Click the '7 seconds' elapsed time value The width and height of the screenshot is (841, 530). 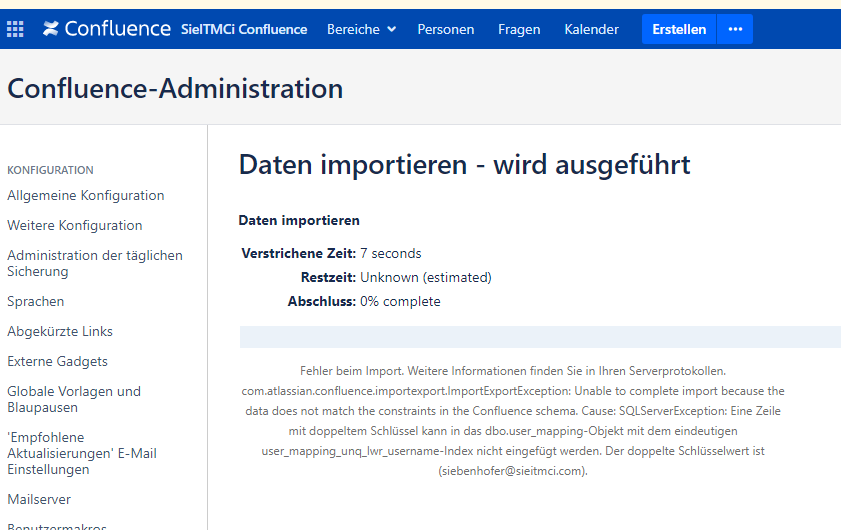(x=390, y=253)
